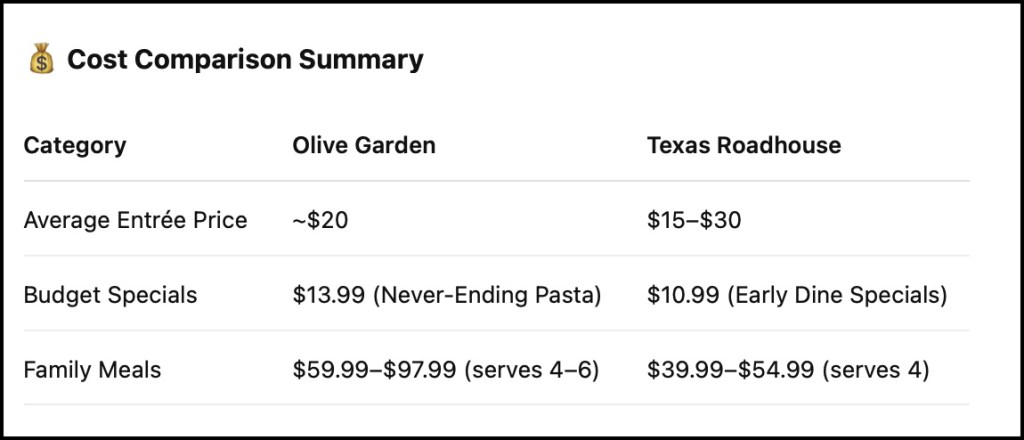Click the Cost Comparison Summary heading
The image size is (1024, 440).
(x=245, y=60)
